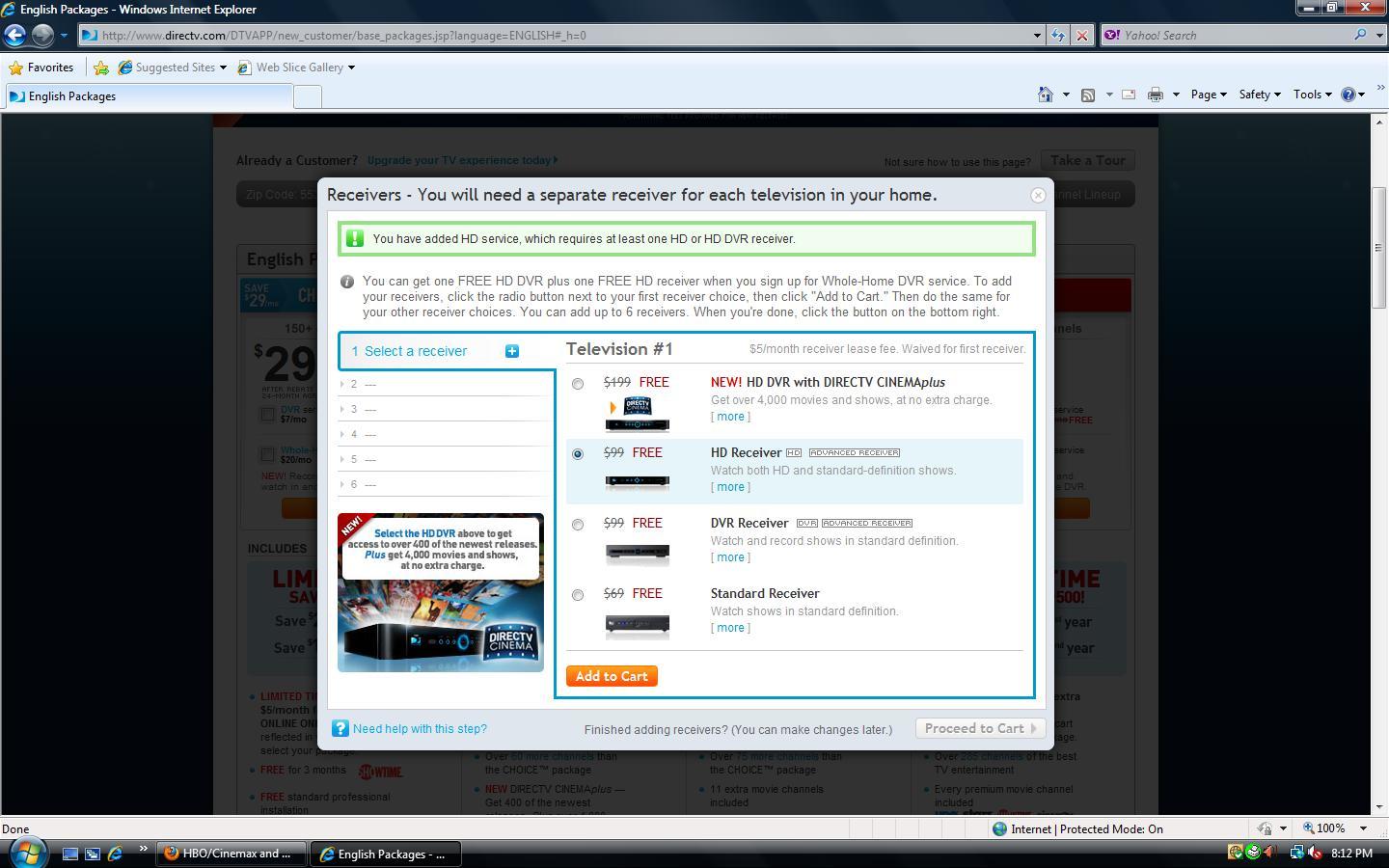The width and height of the screenshot is (1389, 868).
Task: Click the Home icon in command bar
Action: click(x=1045, y=95)
